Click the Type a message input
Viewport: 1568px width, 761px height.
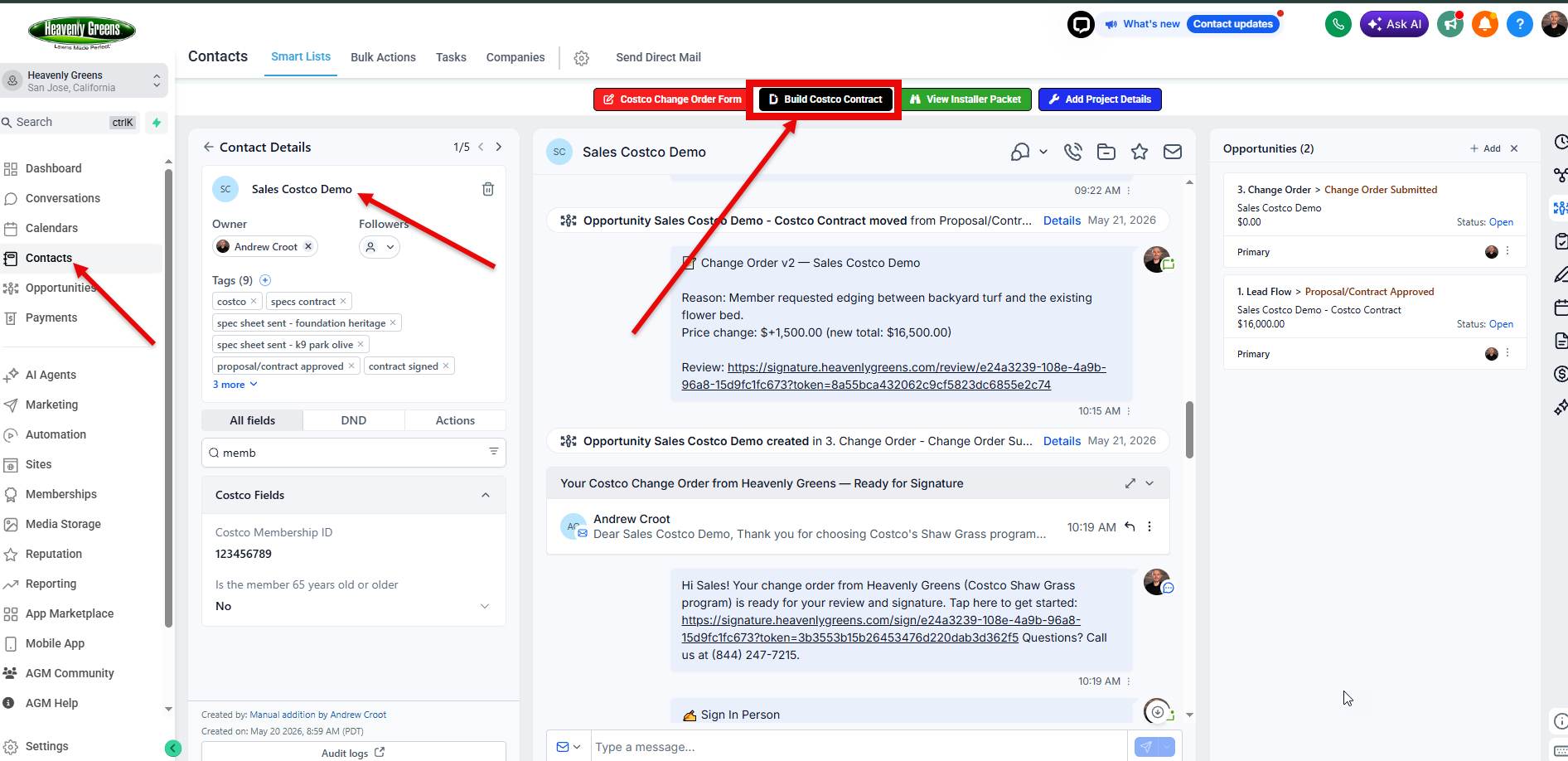tap(858, 747)
